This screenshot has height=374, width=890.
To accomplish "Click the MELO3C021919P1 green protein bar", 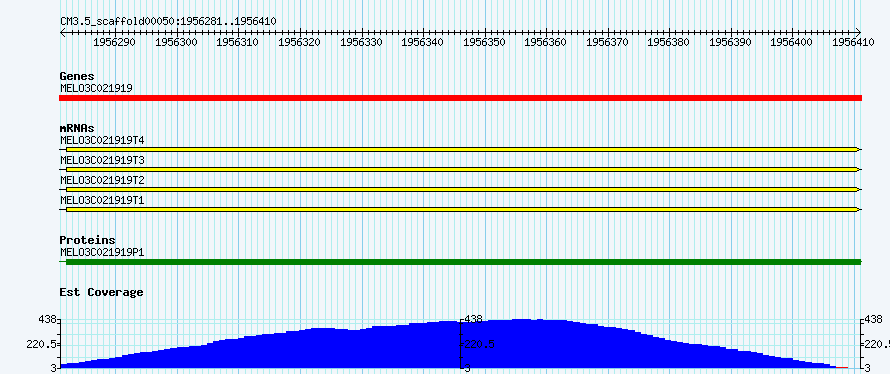I will click(x=460, y=262).
